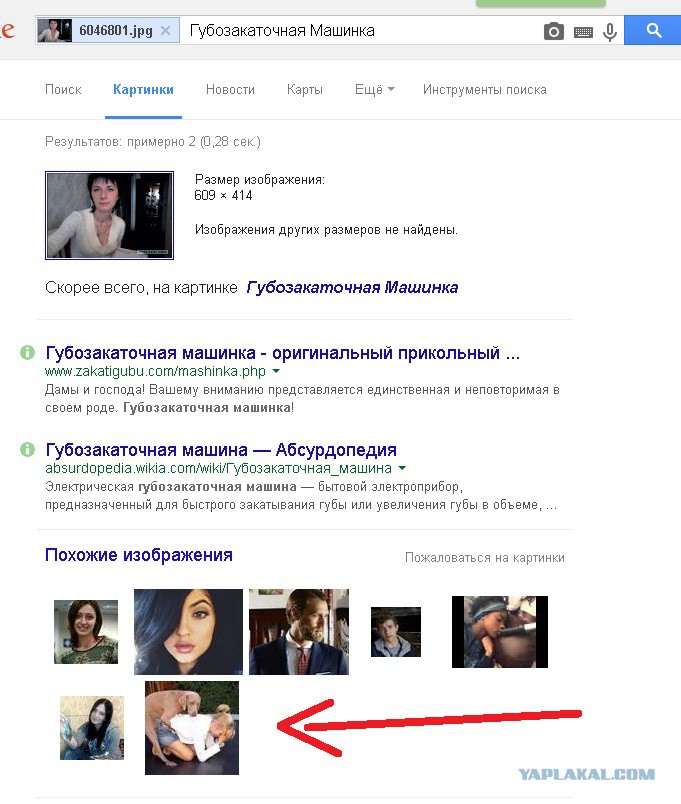Open the on-screen keyboard icon
The width and height of the screenshot is (681, 804).
click(583, 33)
